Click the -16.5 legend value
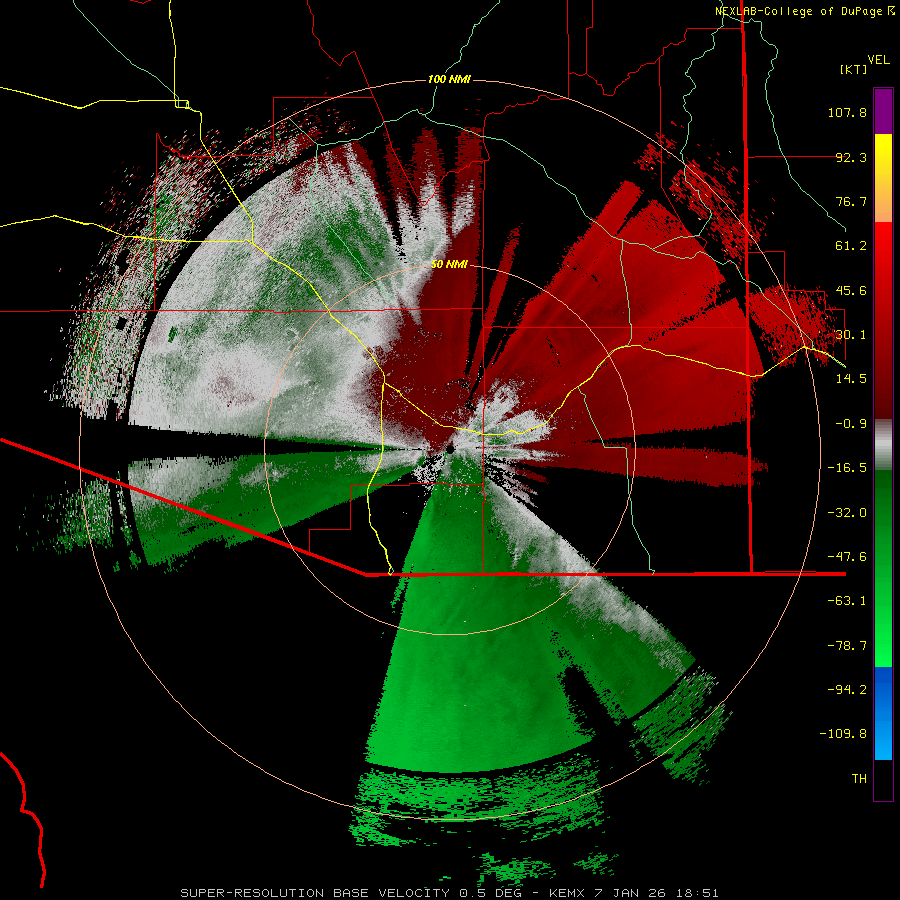 [847, 468]
